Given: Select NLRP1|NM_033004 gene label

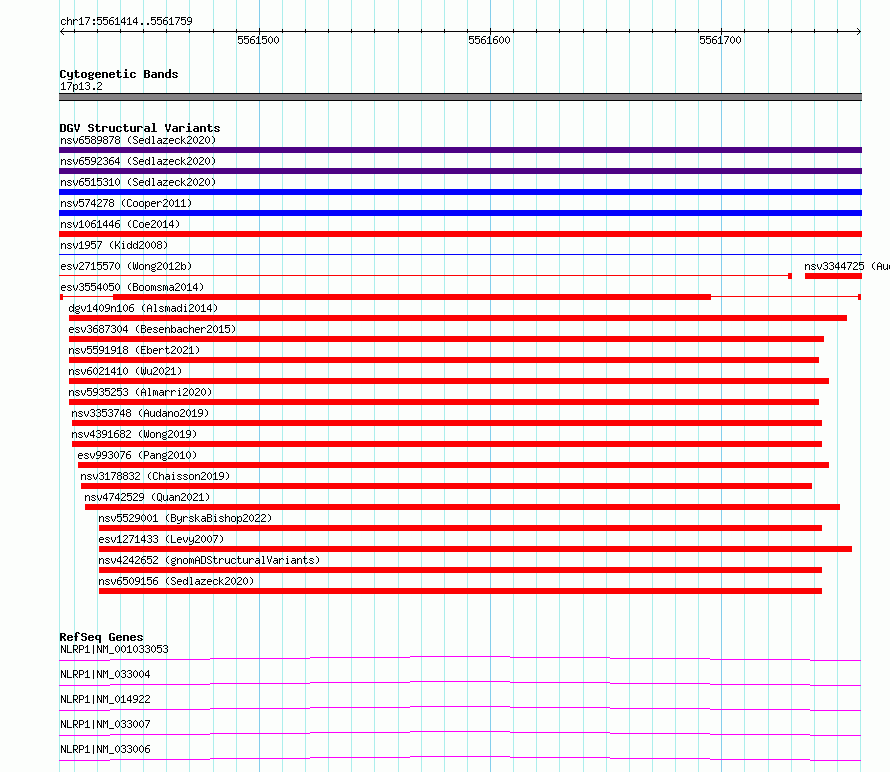Looking at the screenshot, I should click(x=105, y=674).
